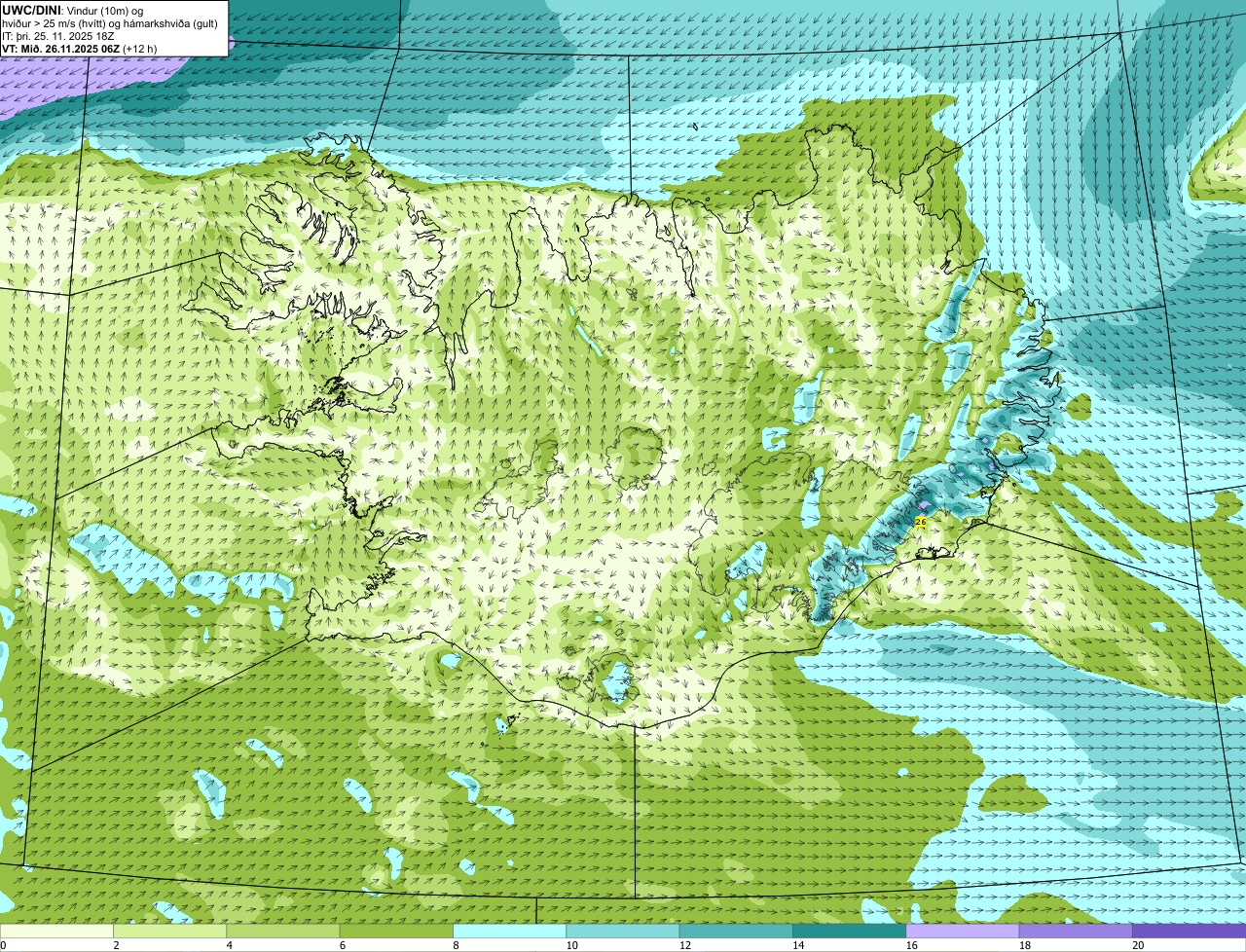Click the yellow '26' max gust label
The height and width of the screenshot is (952, 1246).
pos(921,523)
